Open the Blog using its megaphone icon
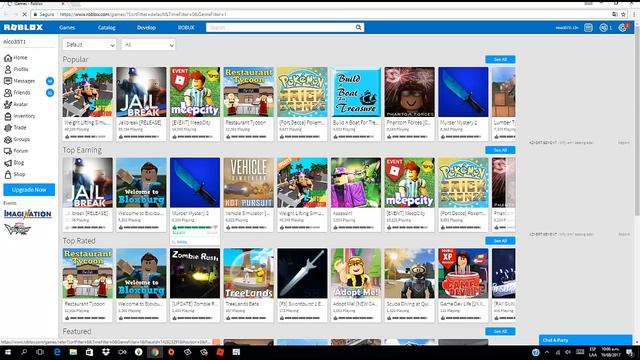Image resolution: width=640 pixels, height=360 pixels. pos(8,163)
